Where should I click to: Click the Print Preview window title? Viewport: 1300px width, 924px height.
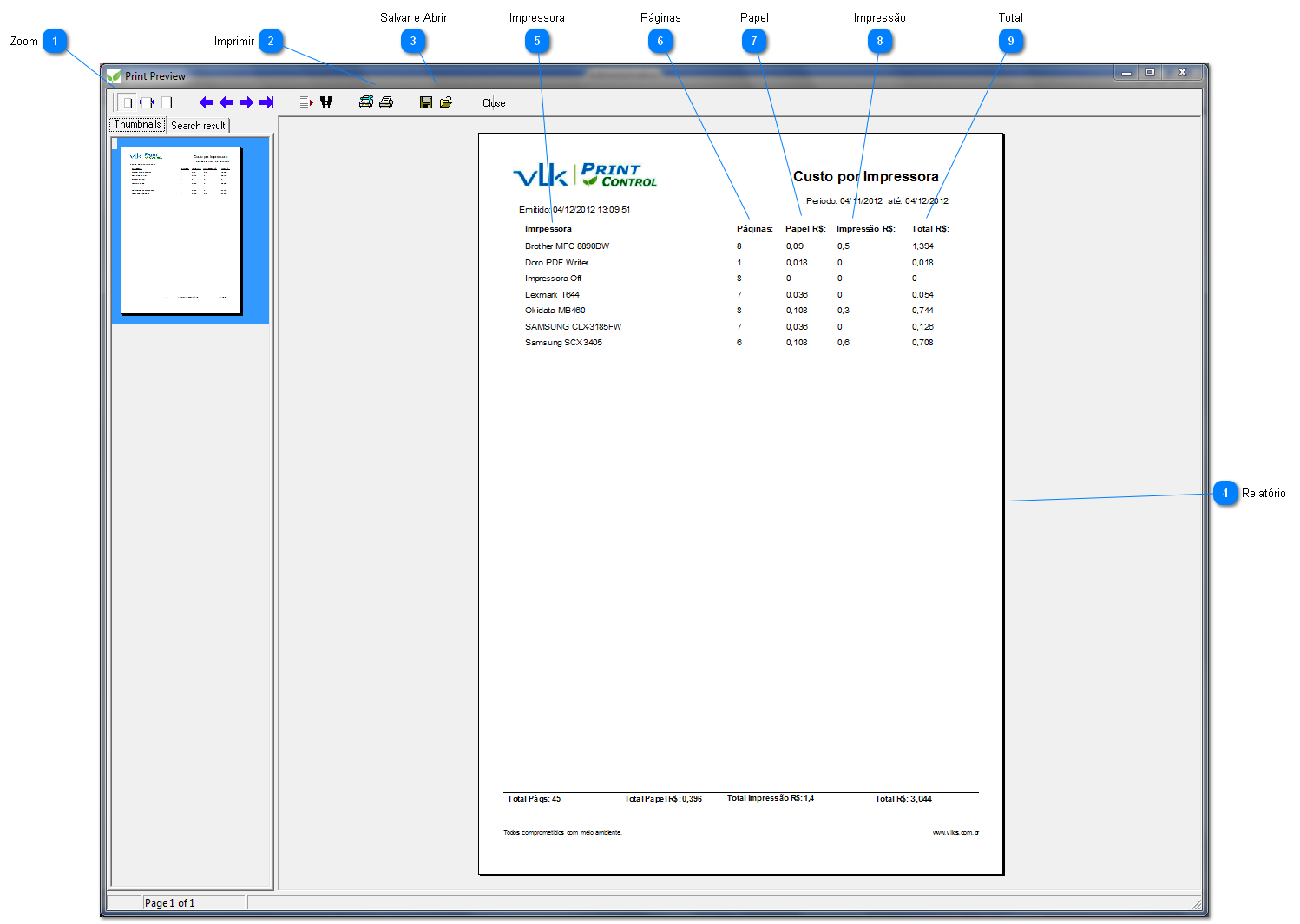(x=155, y=76)
